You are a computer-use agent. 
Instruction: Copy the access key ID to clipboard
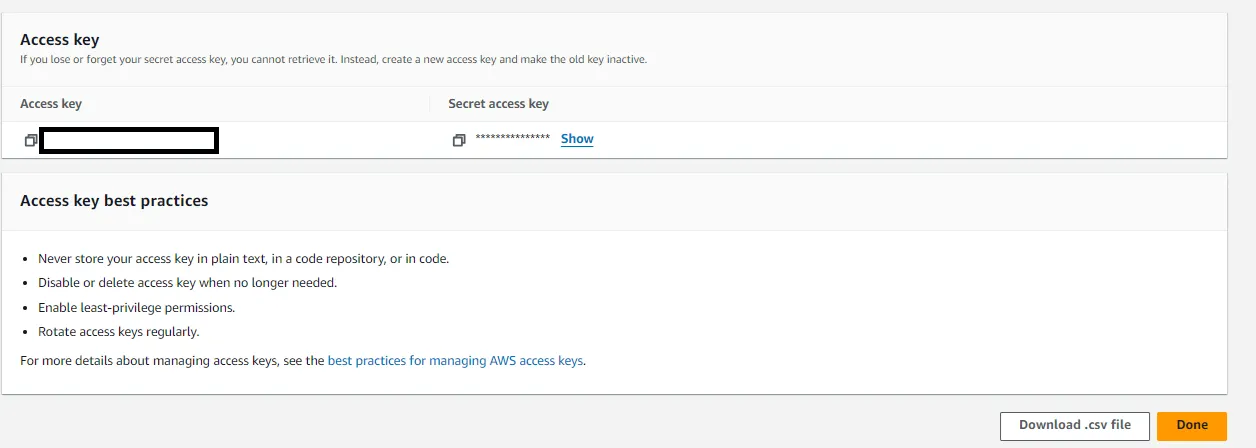tap(31, 141)
